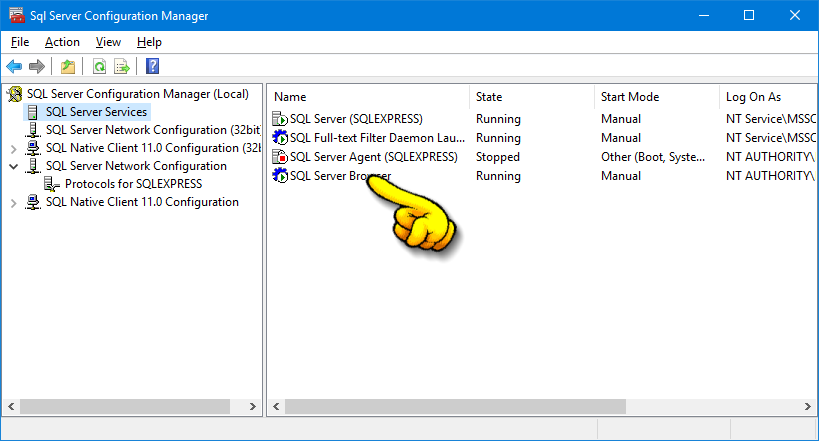The width and height of the screenshot is (819, 441).
Task: Click the left pane scroll right arrow
Action: click(253, 407)
